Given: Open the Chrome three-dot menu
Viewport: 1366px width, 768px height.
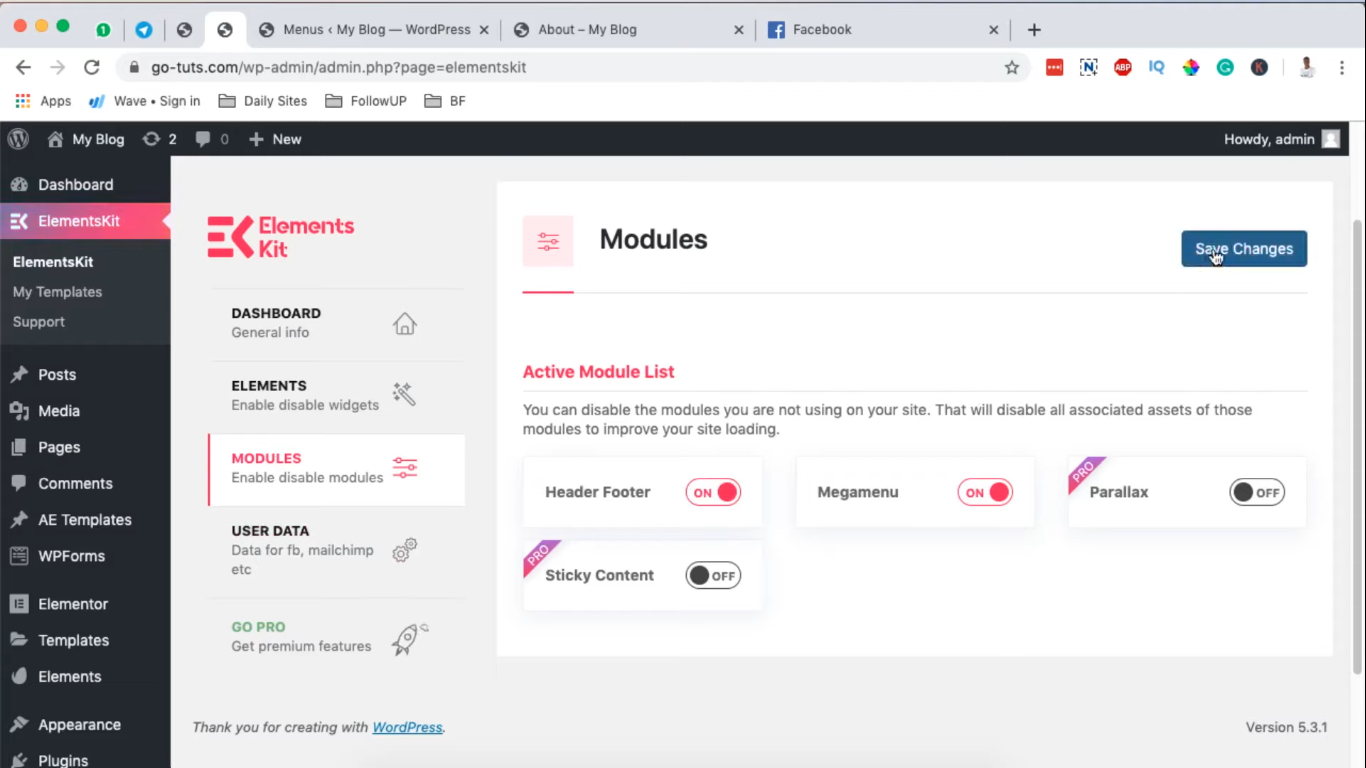Looking at the screenshot, I should point(1340,67).
